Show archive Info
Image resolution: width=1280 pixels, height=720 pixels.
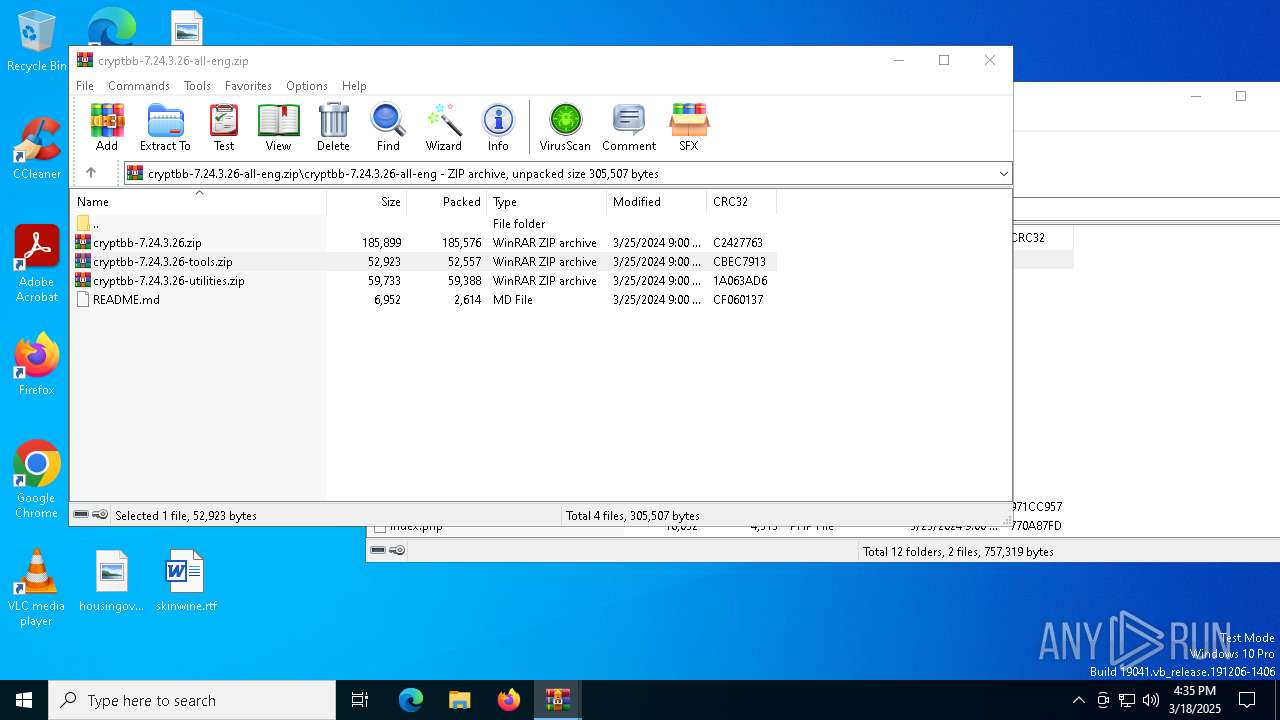pyautogui.click(x=498, y=127)
